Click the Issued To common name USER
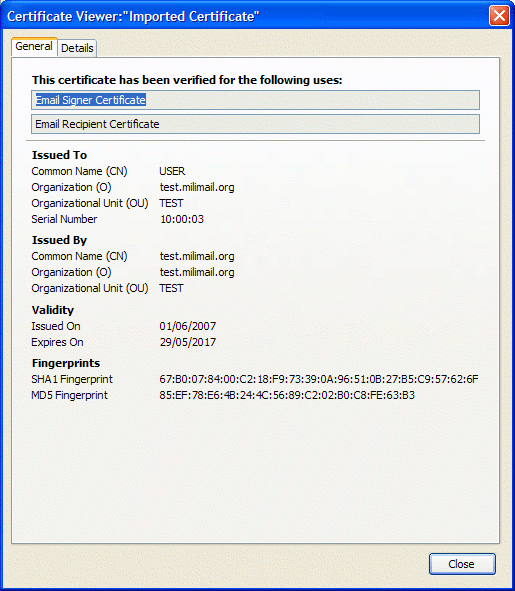This screenshot has width=515, height=591. click(172, 171)
